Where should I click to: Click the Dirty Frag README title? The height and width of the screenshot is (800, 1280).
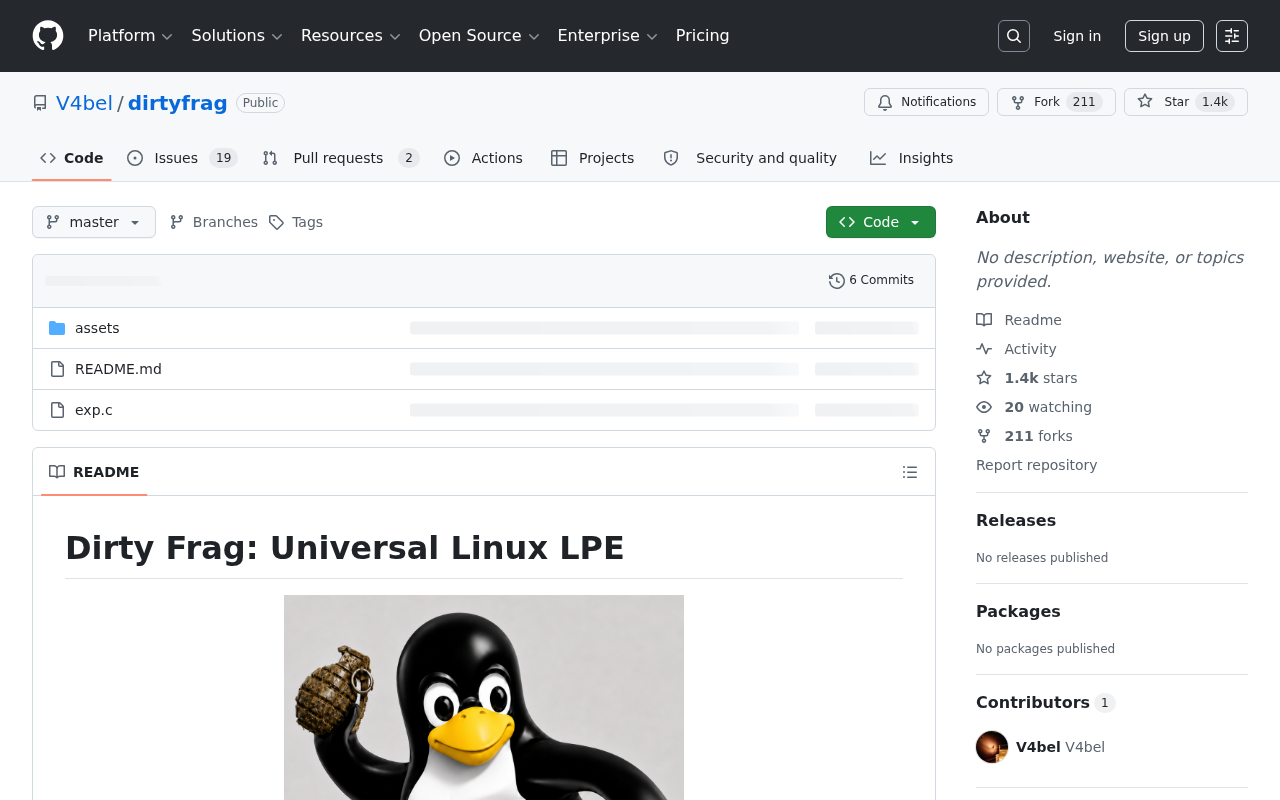coord(345,548)
